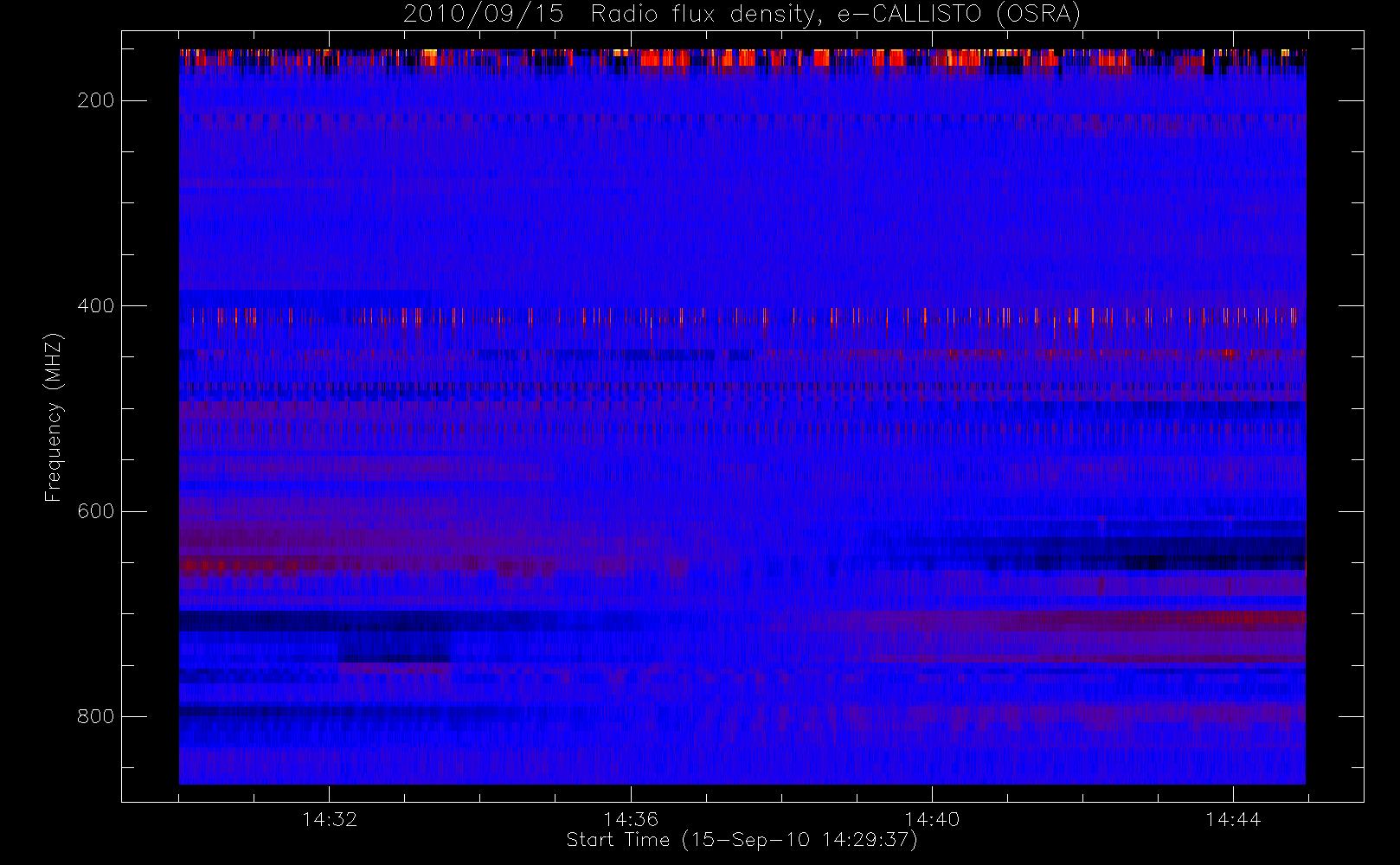This screenshot has width=1400, height=865.
Task: Click the 14:32 time tick label
Action: click(x=330, y=819)
